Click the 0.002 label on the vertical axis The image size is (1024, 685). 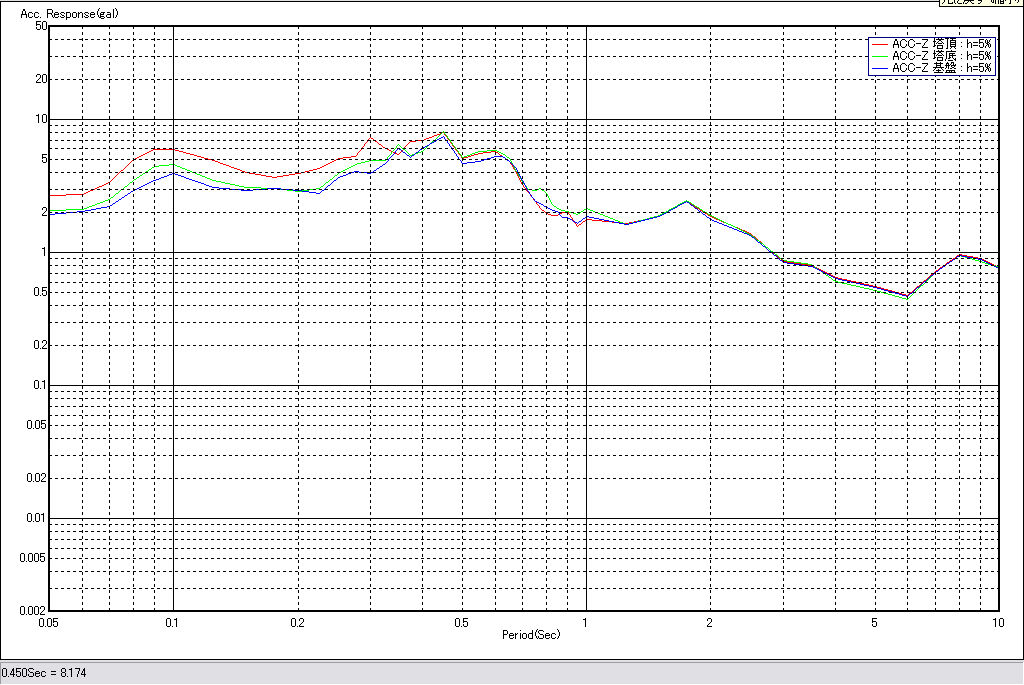pyautogui.click(x=33, y=610)
